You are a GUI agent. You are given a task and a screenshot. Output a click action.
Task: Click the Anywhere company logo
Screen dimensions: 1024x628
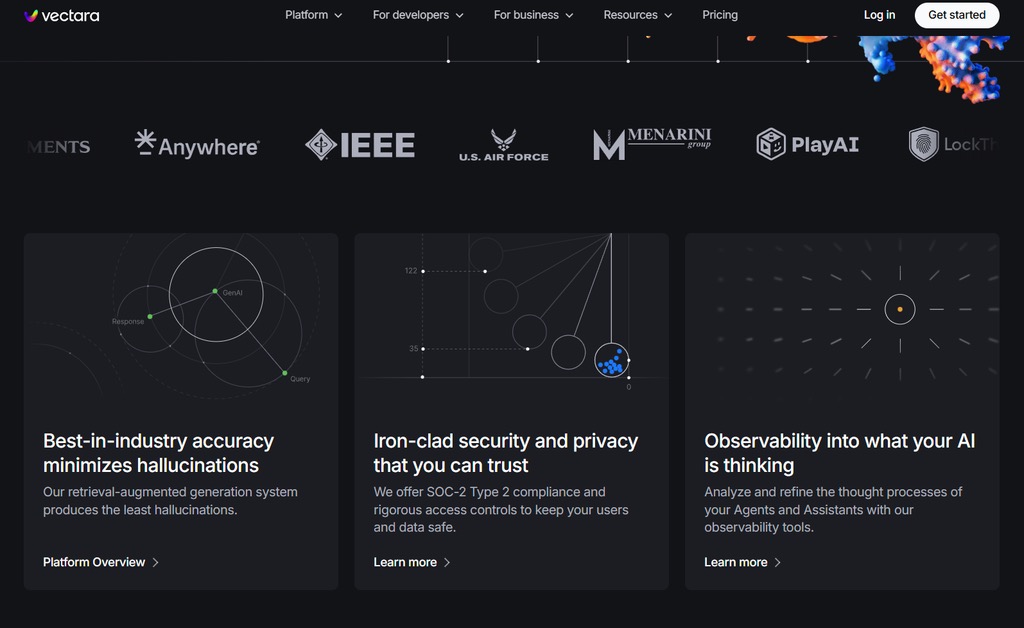[197, 145]
